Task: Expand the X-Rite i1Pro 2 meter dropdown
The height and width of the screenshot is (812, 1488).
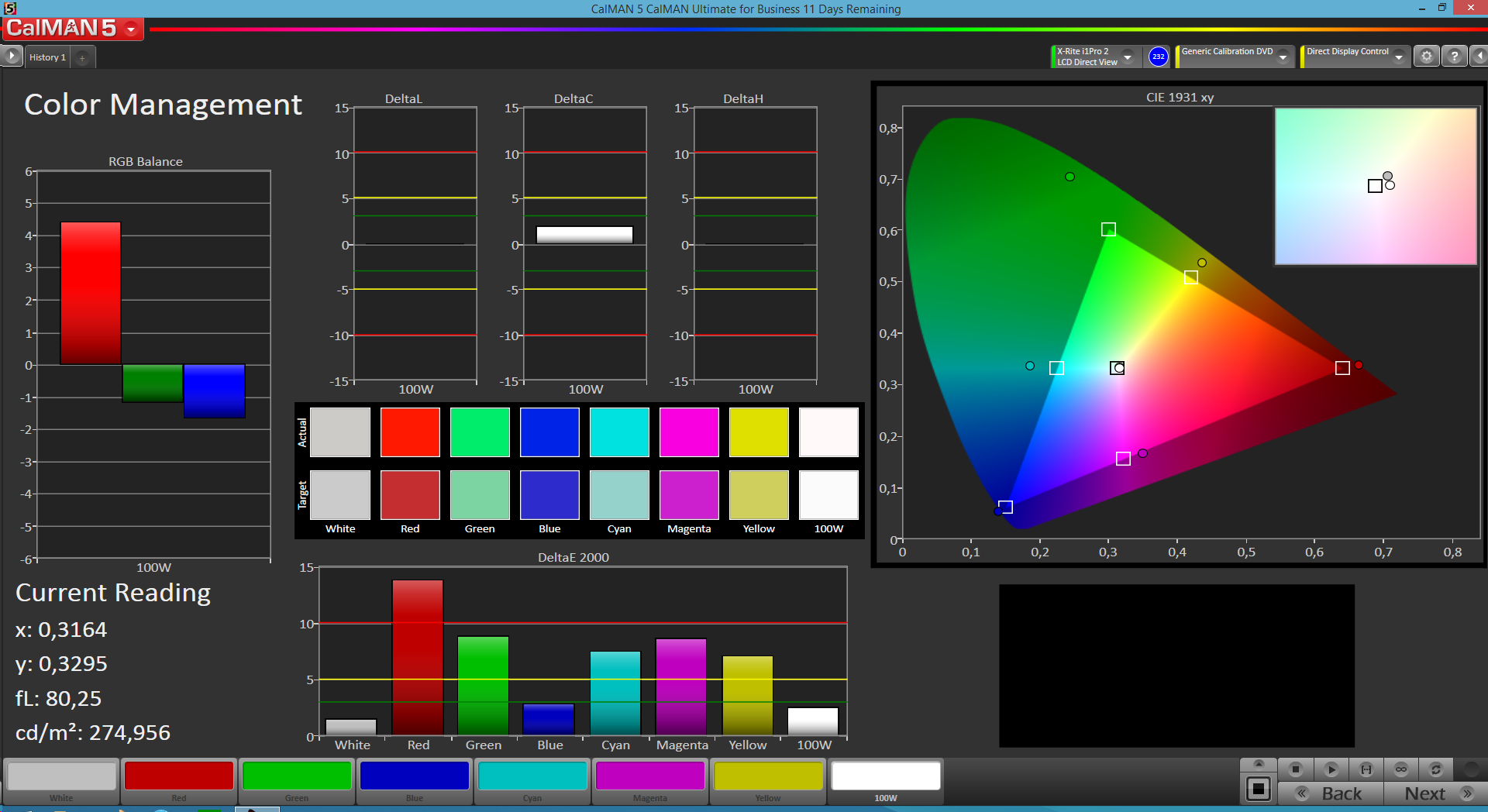Action: point(1096,57)
